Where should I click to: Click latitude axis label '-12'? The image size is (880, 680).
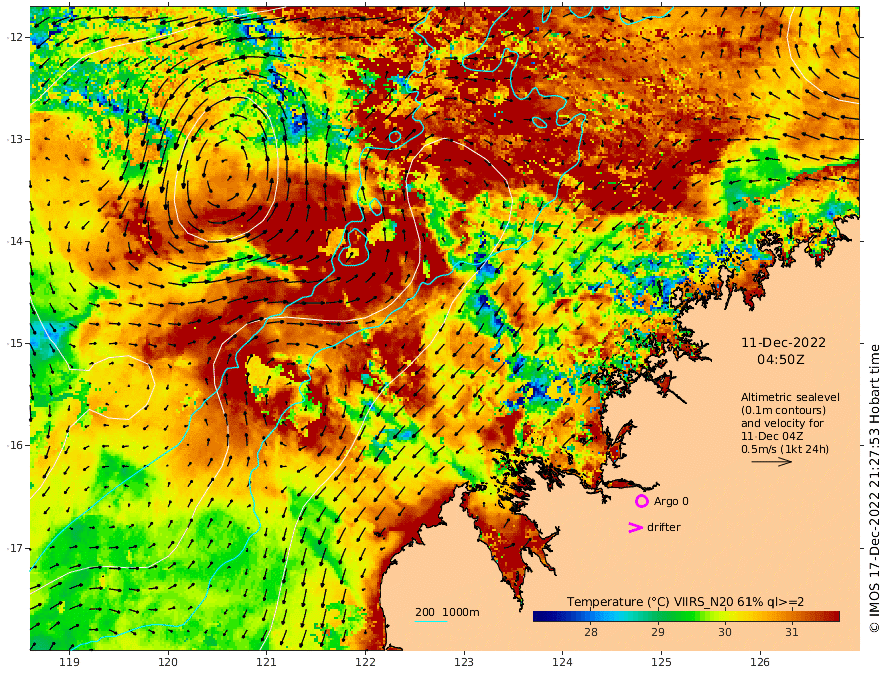[15, 37]
